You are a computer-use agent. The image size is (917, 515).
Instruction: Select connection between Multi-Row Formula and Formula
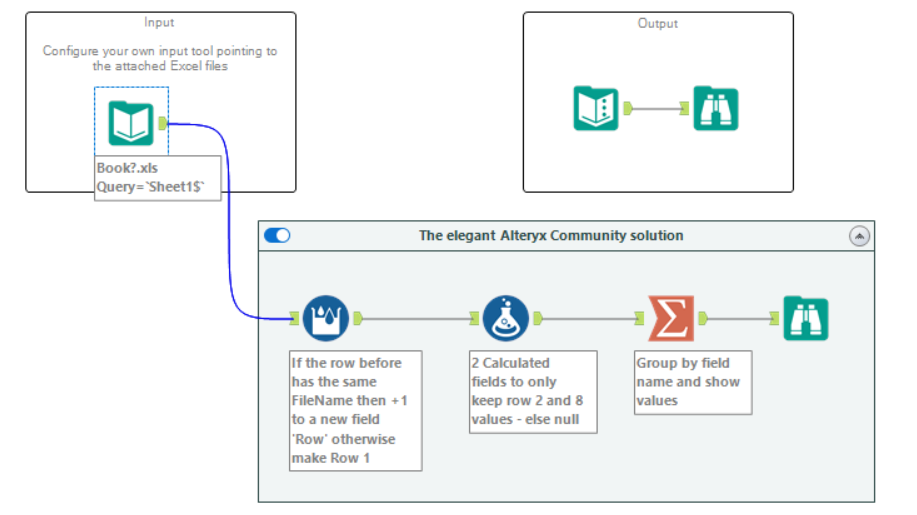click(x=416, y=319)
